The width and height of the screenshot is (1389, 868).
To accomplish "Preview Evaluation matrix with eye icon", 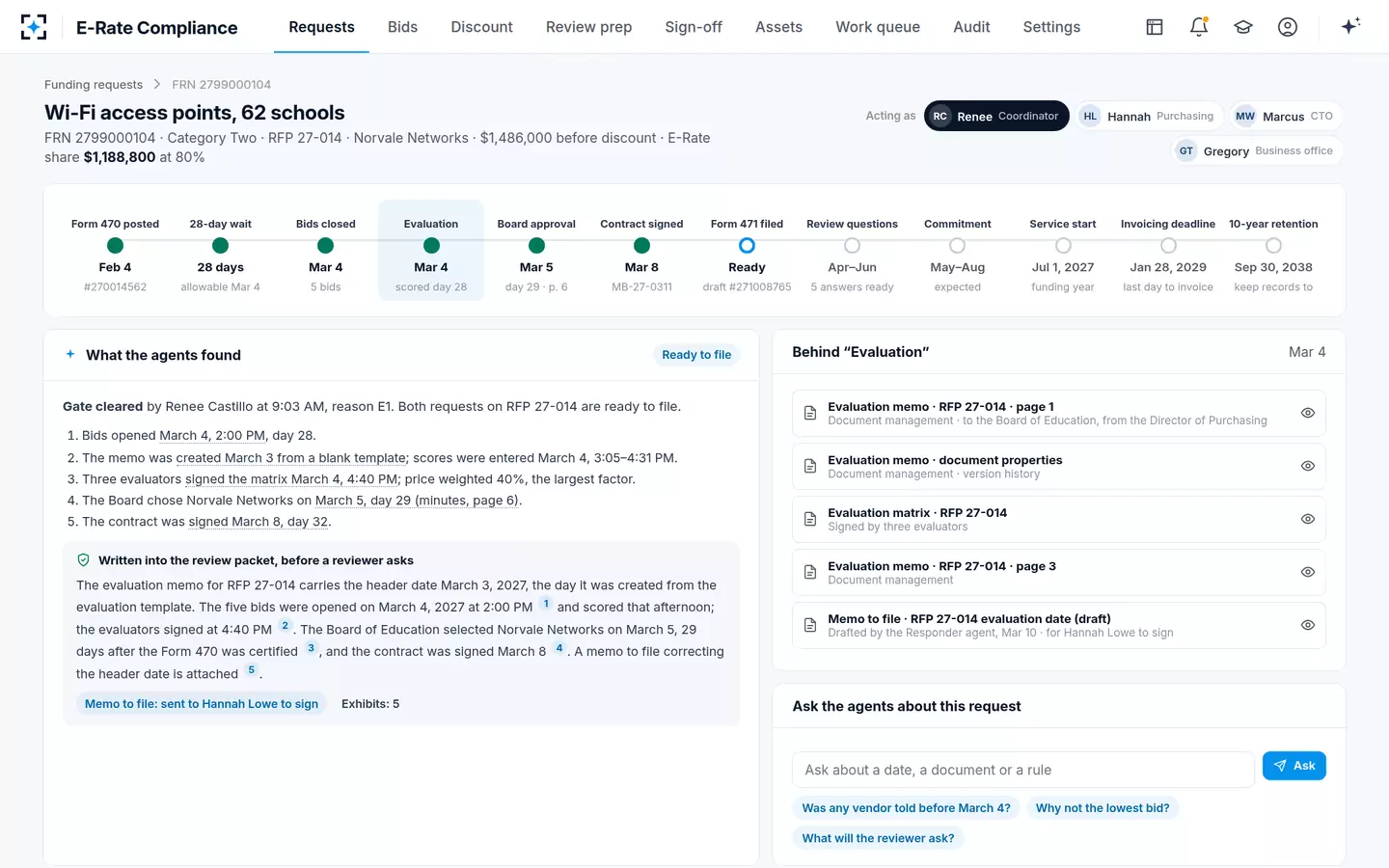I will (x=1308, y=519).
